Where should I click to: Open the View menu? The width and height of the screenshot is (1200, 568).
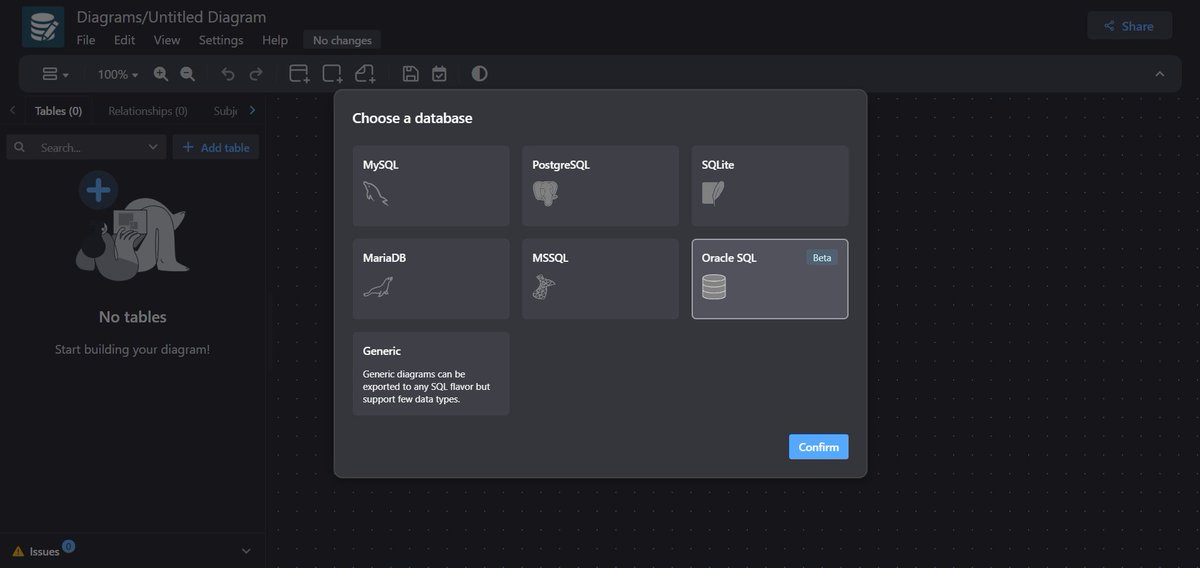click(x=167, y=40)
